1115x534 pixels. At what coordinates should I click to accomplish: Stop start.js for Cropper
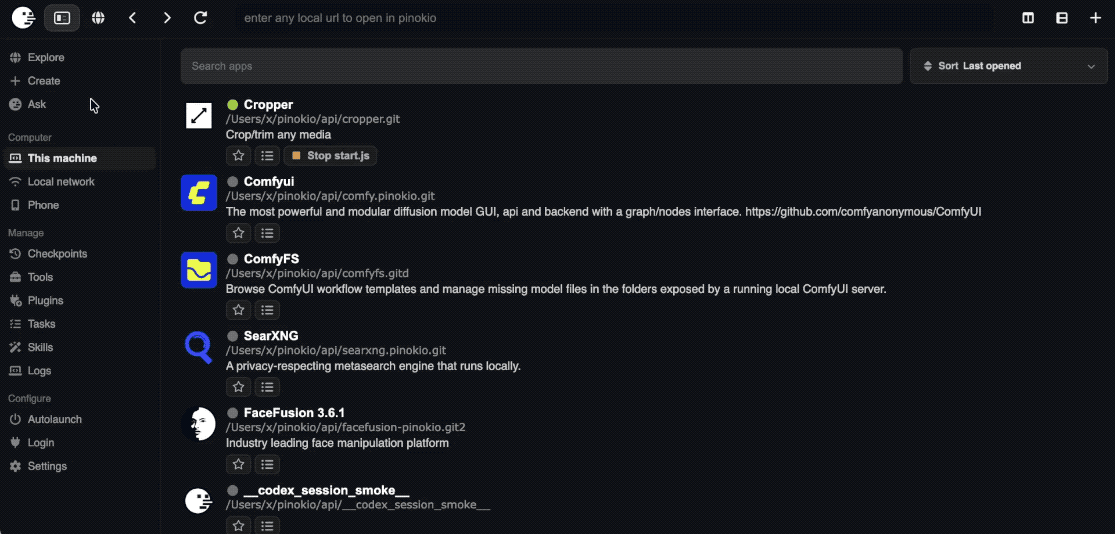[x=331, y=156]
